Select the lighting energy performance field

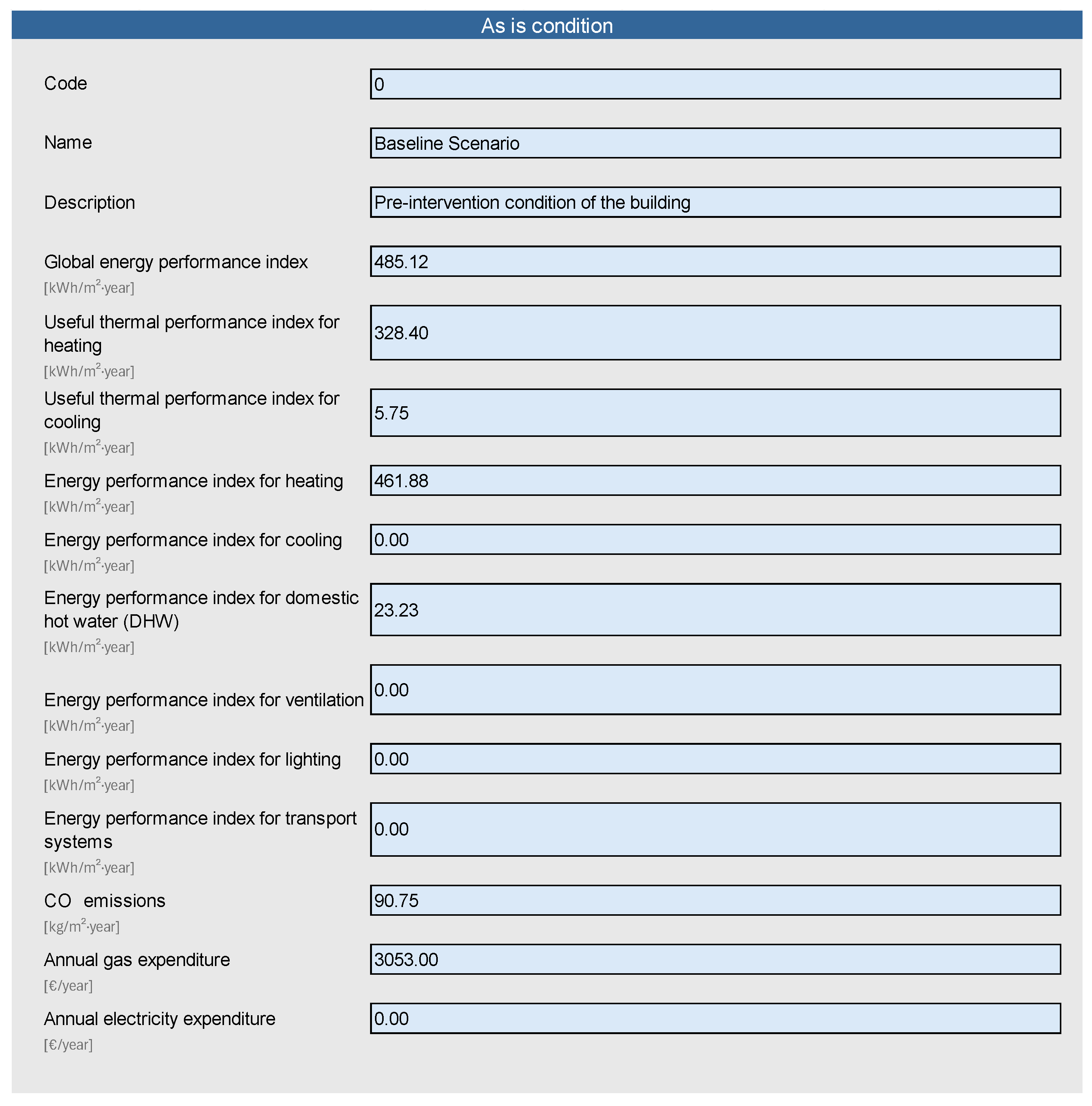(x=715, y=759)
